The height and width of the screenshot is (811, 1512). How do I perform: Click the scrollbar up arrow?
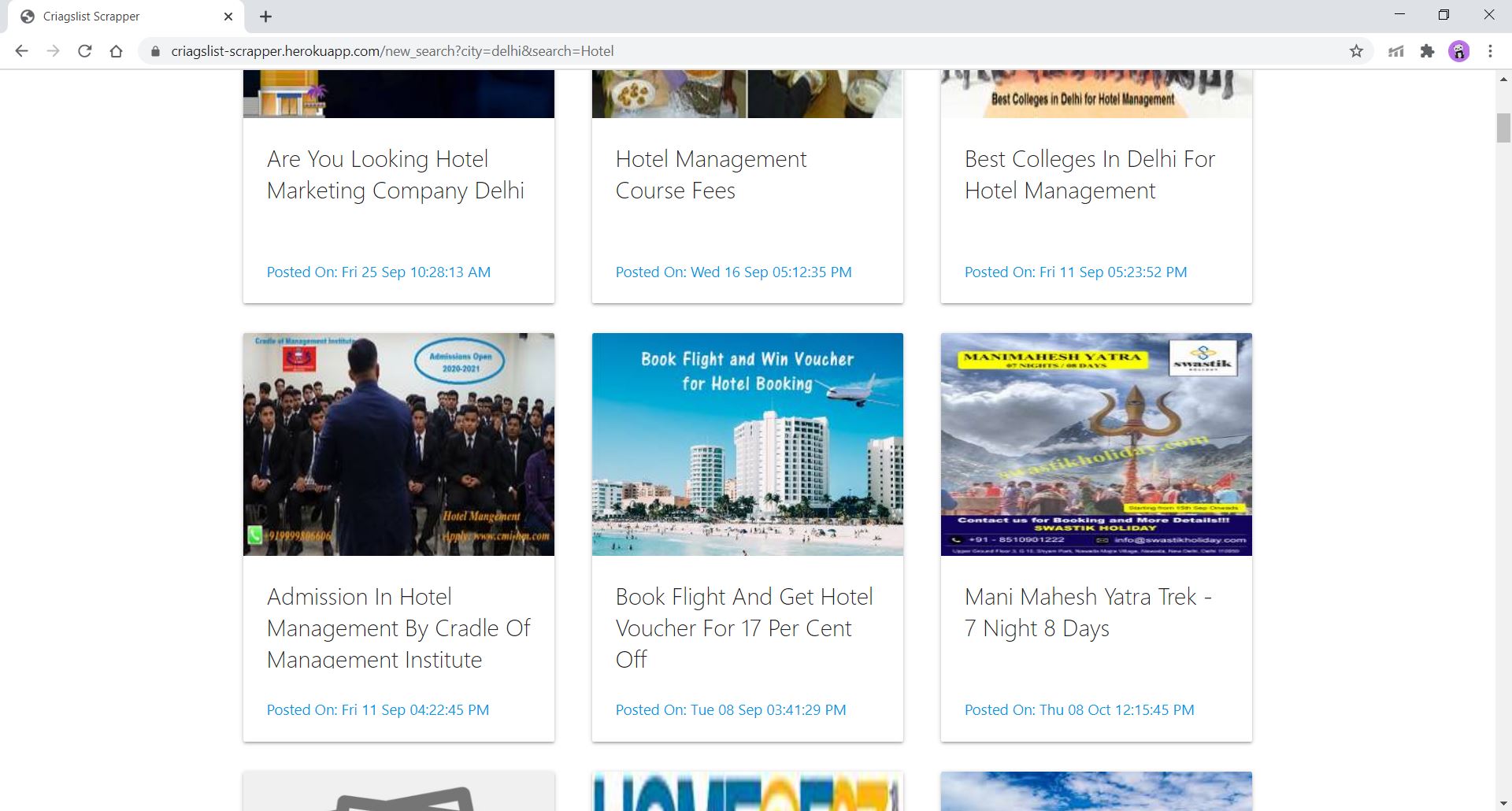[x=1503, y=79]
